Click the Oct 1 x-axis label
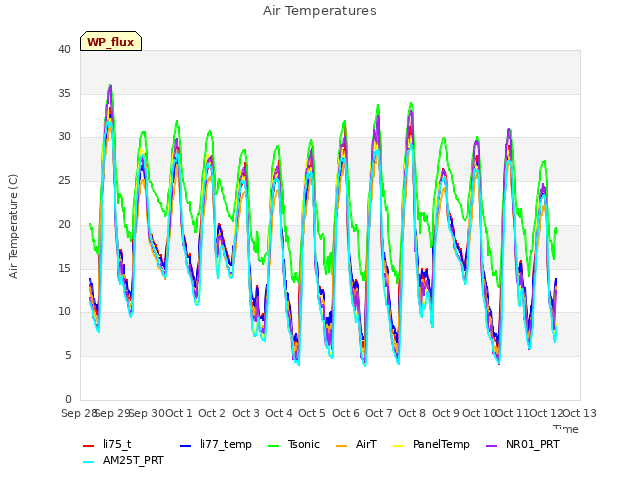Screen dimensions: 640x480 179,413
